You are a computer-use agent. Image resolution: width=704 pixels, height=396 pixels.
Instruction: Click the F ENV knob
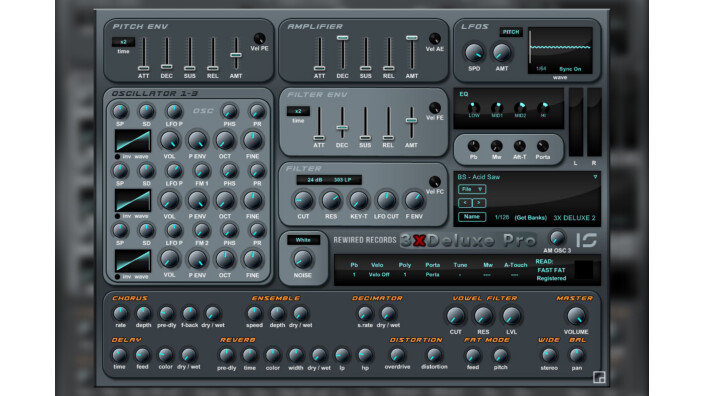(414, 200)
